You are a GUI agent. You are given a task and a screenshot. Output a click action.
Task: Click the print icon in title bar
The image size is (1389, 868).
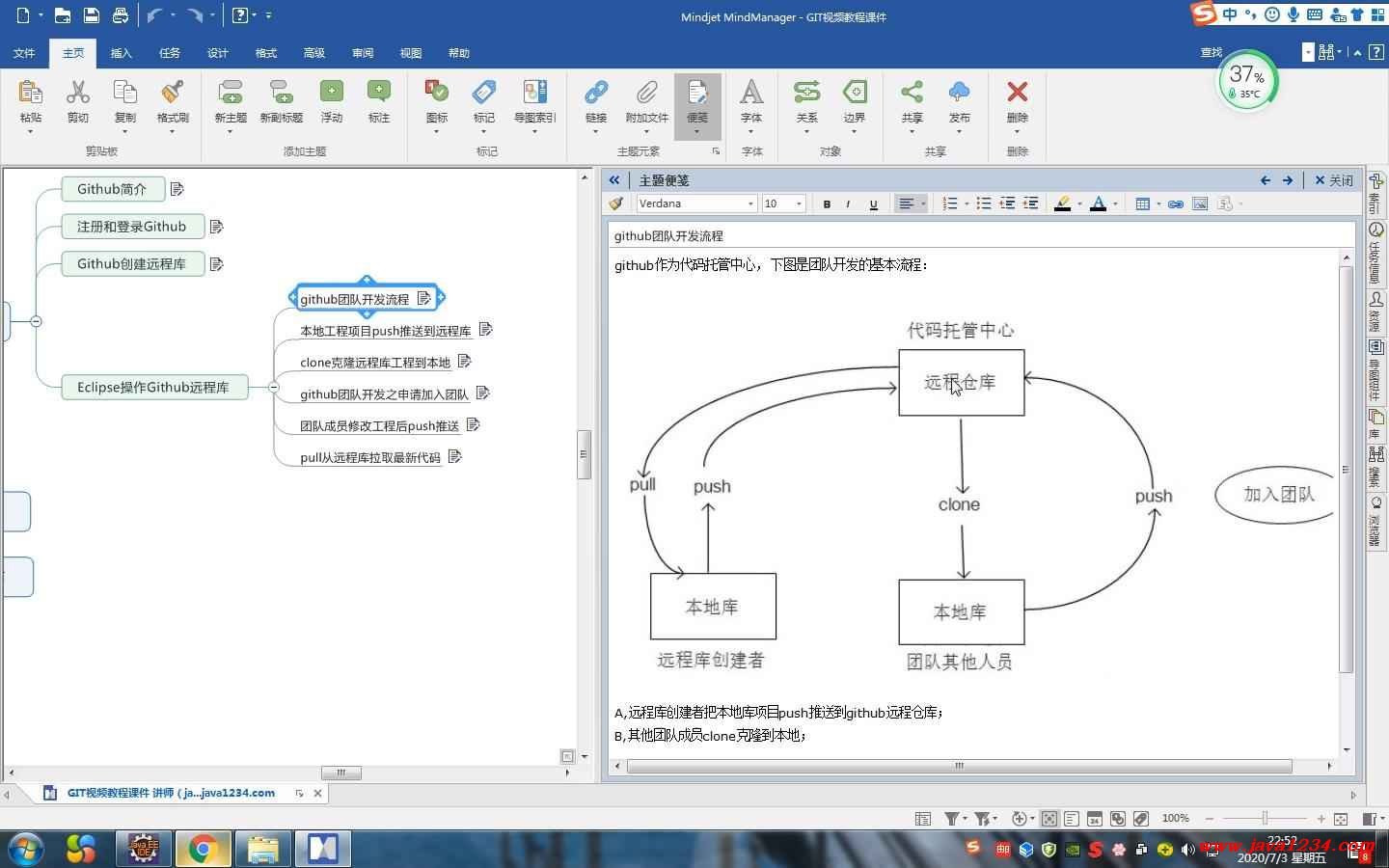click(x=120, y=15)
